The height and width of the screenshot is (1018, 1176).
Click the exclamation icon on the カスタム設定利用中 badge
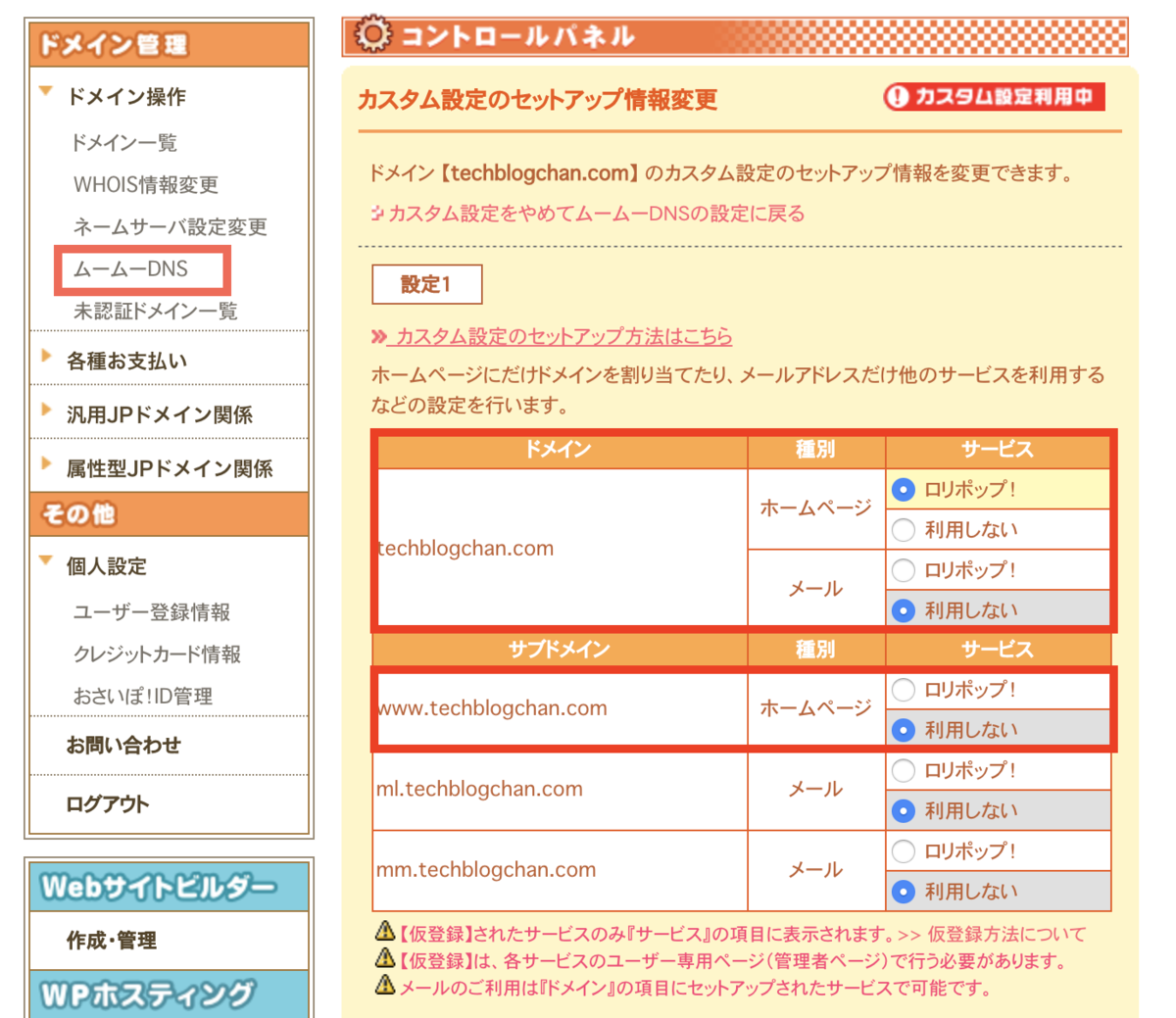896,97
